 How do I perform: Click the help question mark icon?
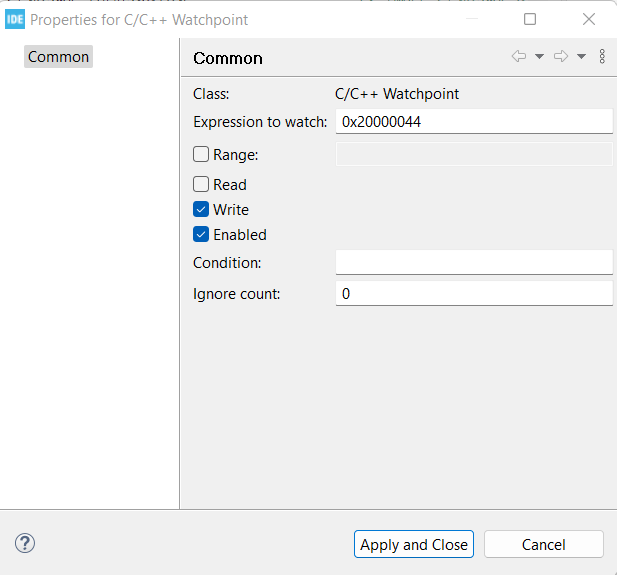(26, 543)
